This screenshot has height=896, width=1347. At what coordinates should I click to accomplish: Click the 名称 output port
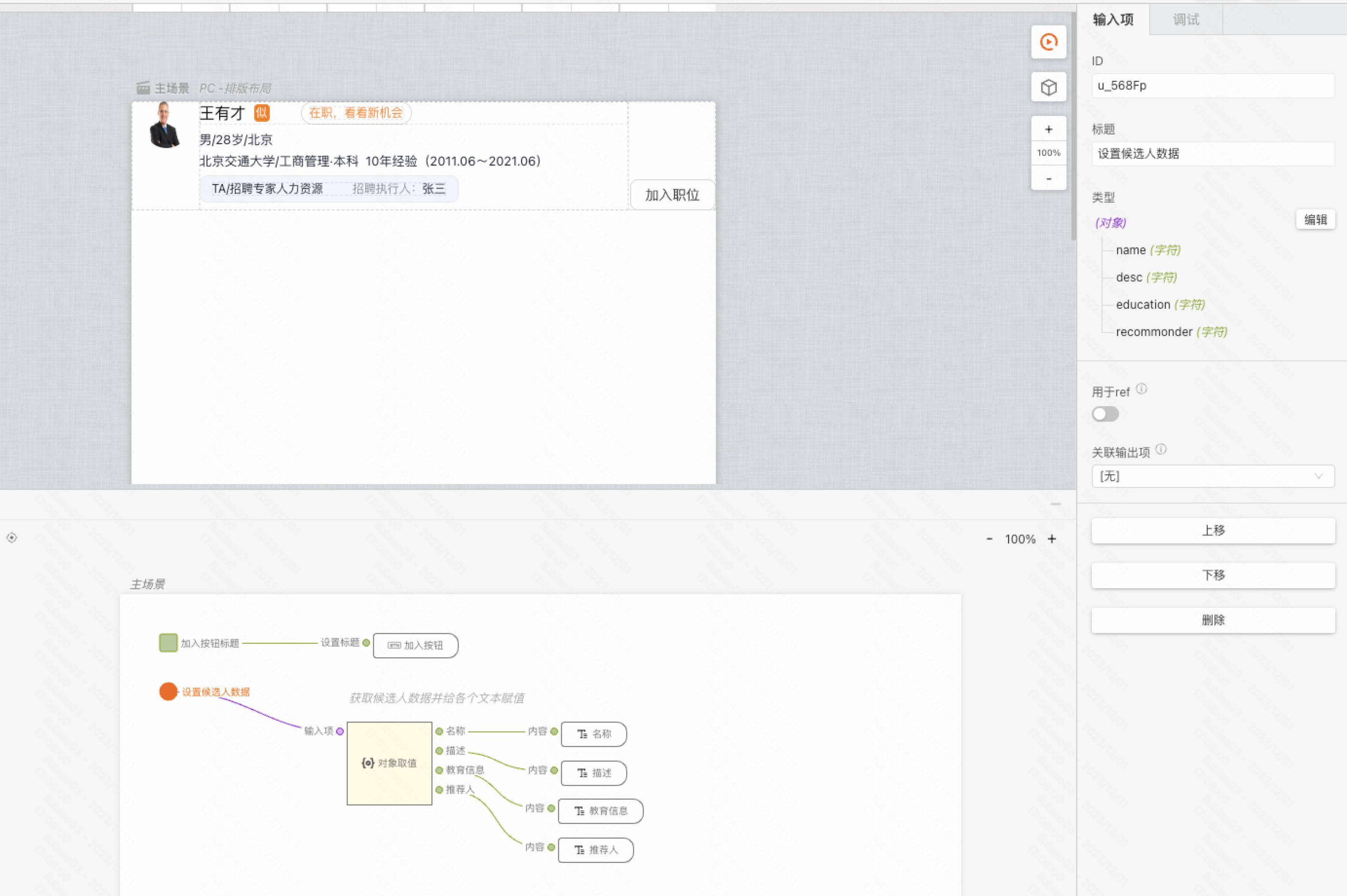click(439, 731)
